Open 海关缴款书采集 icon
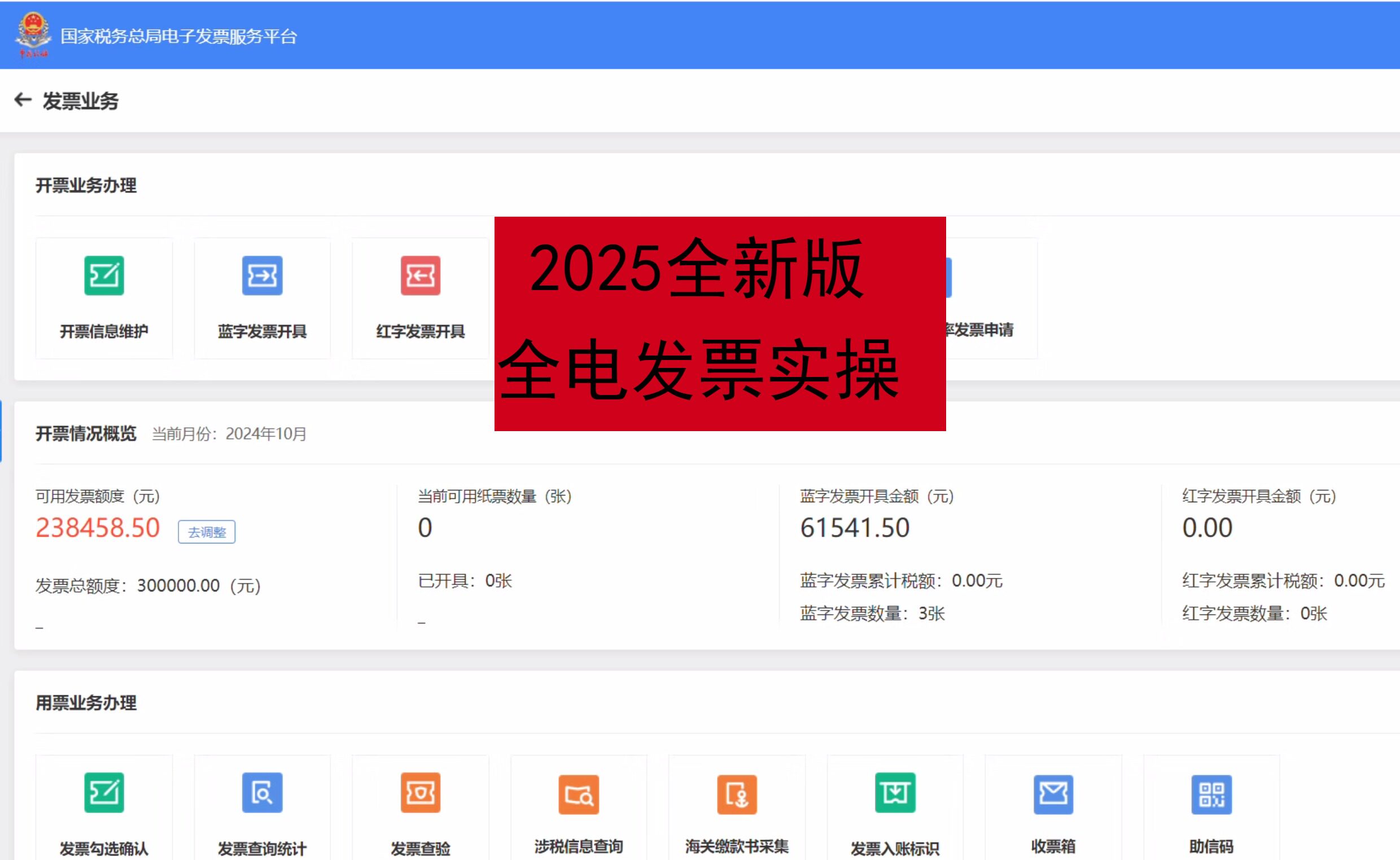 [737, 794]
